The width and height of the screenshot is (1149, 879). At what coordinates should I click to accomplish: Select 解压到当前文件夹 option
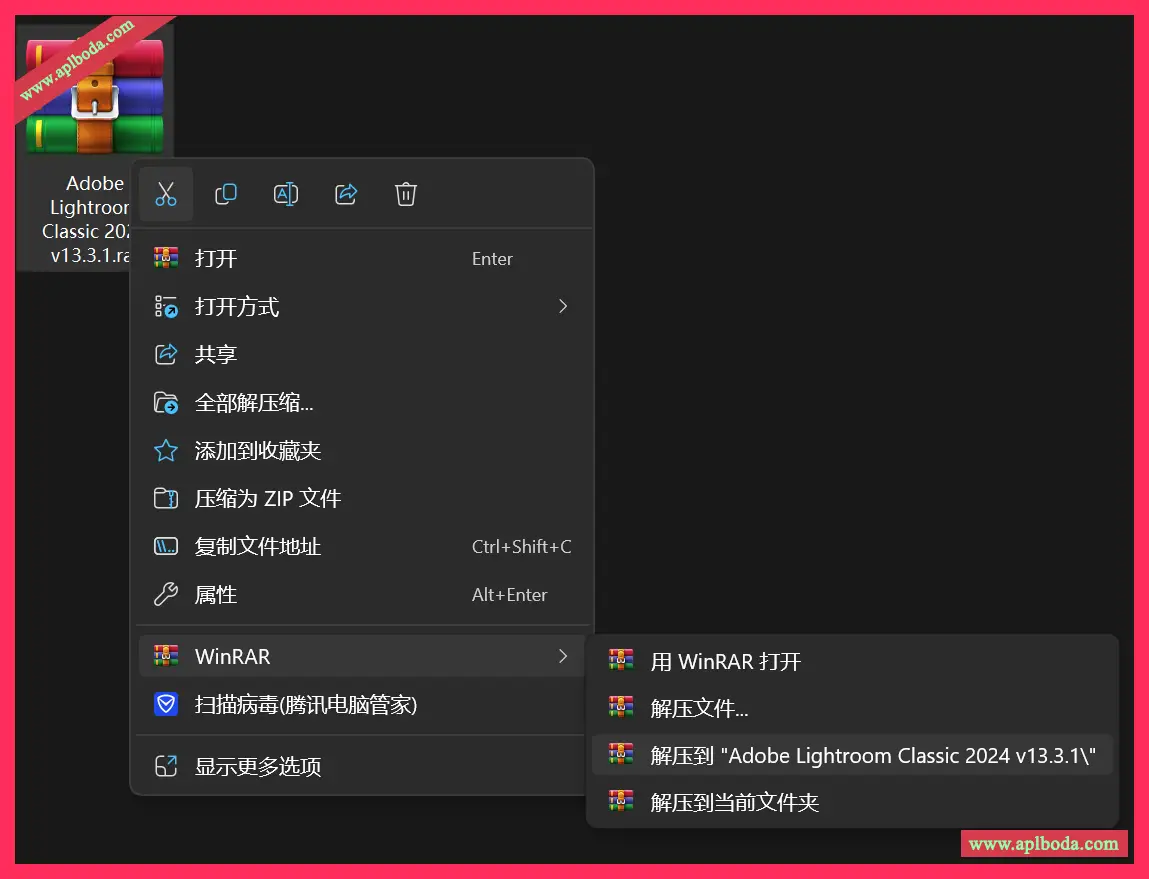click(x=735, y=802)
